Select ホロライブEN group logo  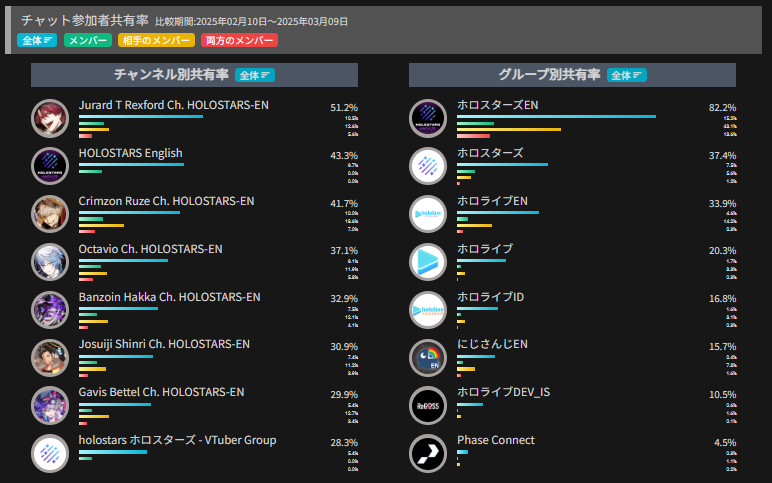(428, 214)
